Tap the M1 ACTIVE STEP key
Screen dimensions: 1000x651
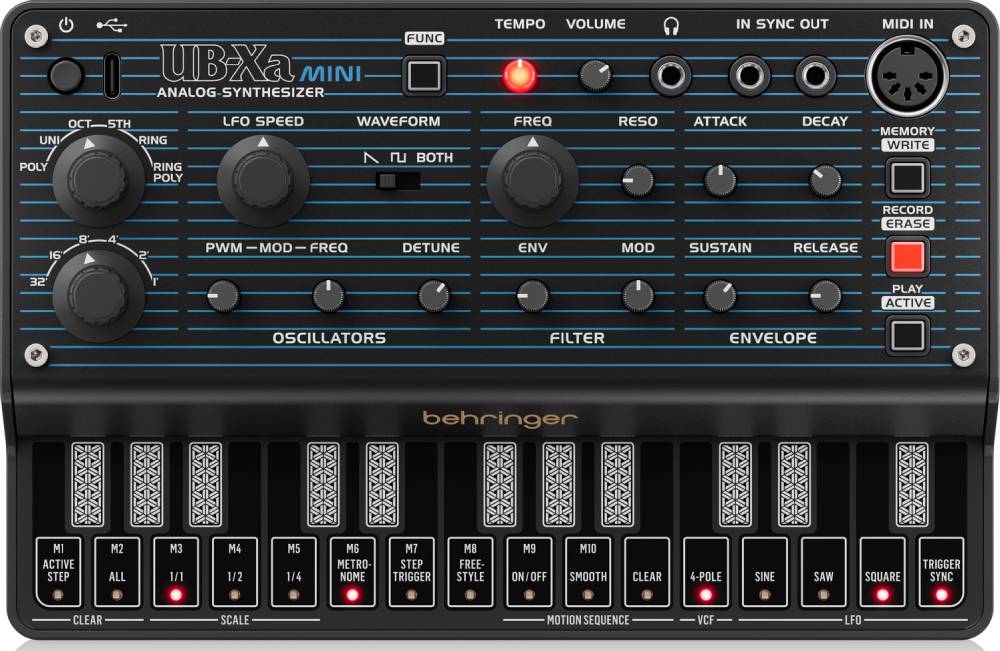pos(58,571)
